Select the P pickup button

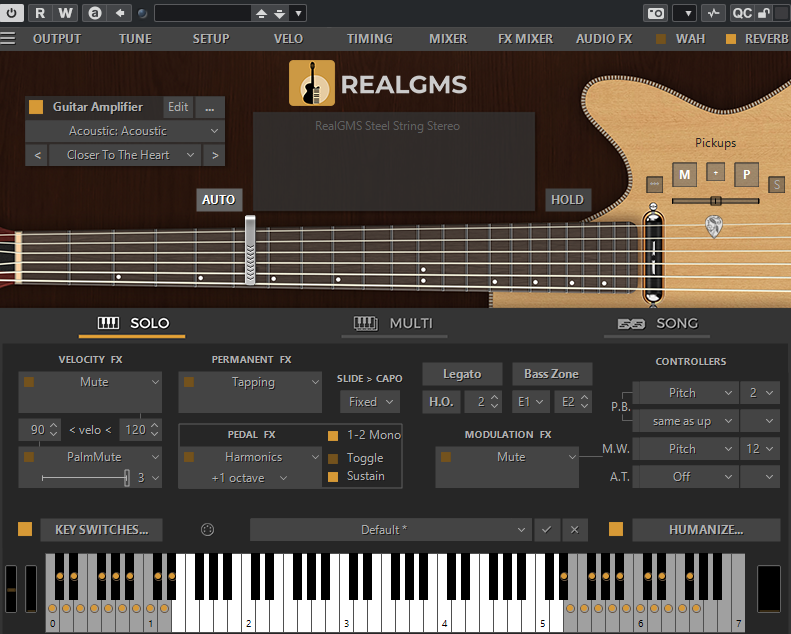tap(746, 175)
